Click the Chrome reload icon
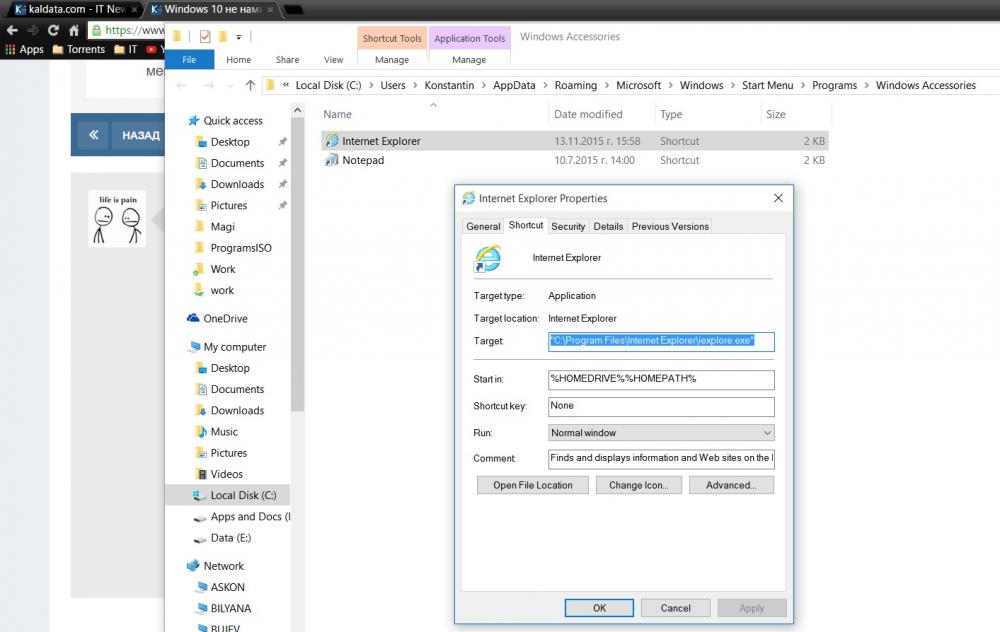Image resolution: width=1000 pixels, height=632 pixels. click(x=54, y=30)
